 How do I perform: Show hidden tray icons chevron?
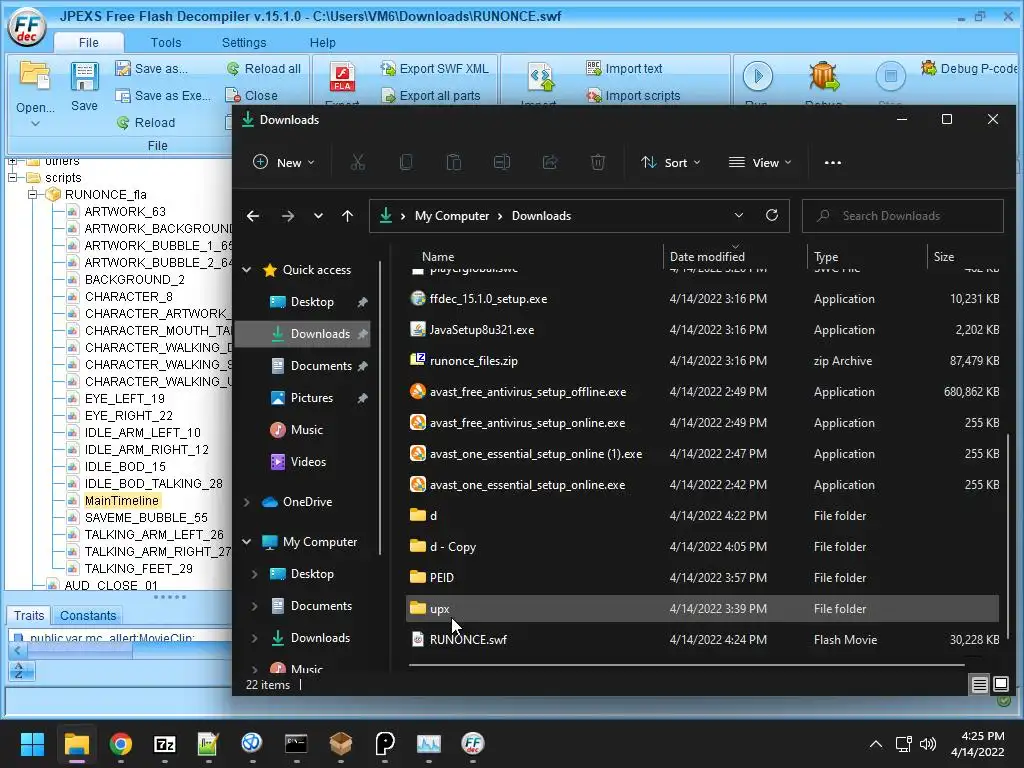click(x=876, y=743)
